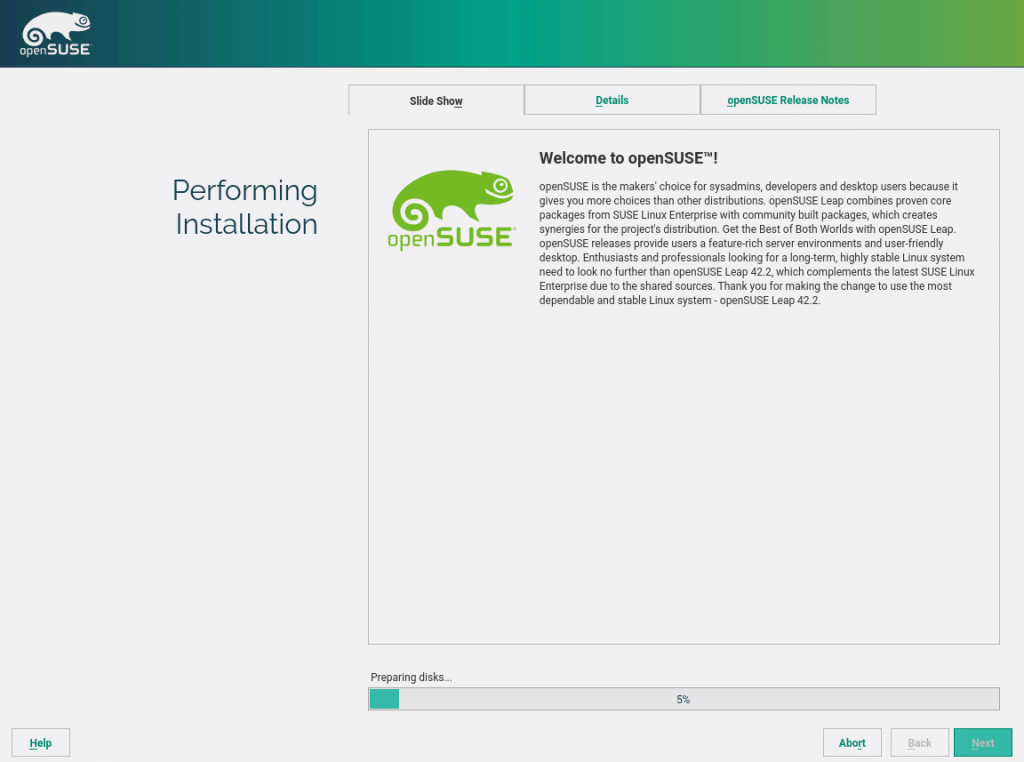Click the Preparing disks status label
The image size is (1024, 762).
[x=411, y=677]
